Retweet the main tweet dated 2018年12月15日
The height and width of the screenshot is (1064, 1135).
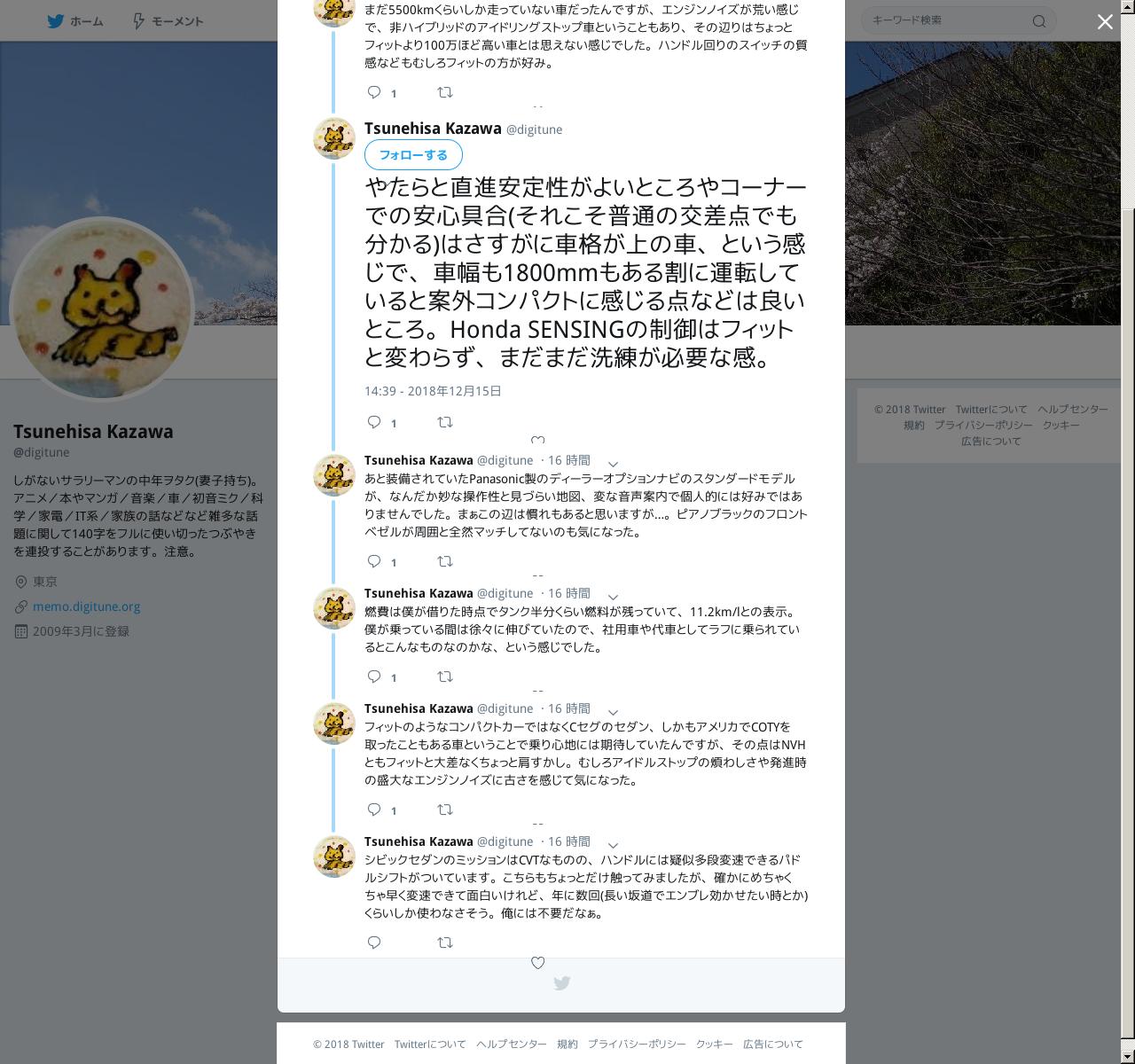click(x=445, y=422)
